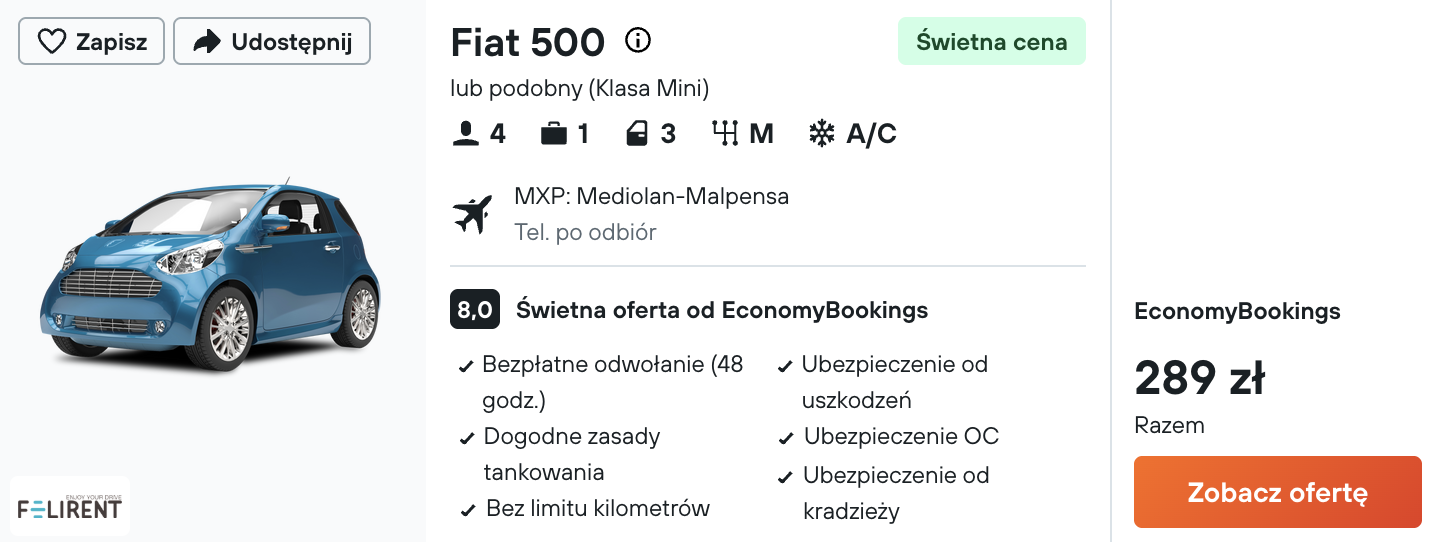Click the share arrow icon
1438x542 pixels.
207,42
